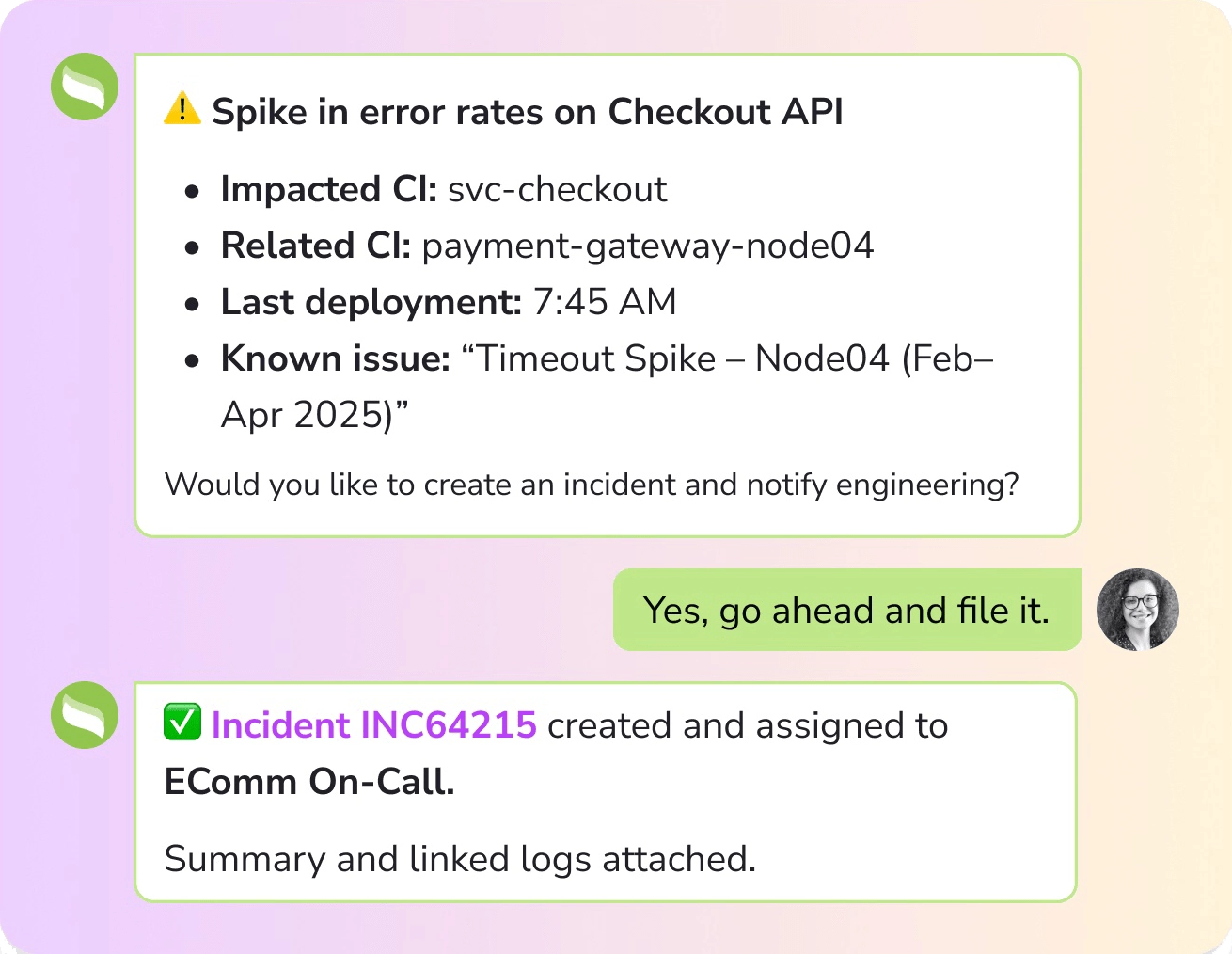Click the "Last deployment:" label
The height and width of the screenshot is (954, 1232).
(371, 302)
